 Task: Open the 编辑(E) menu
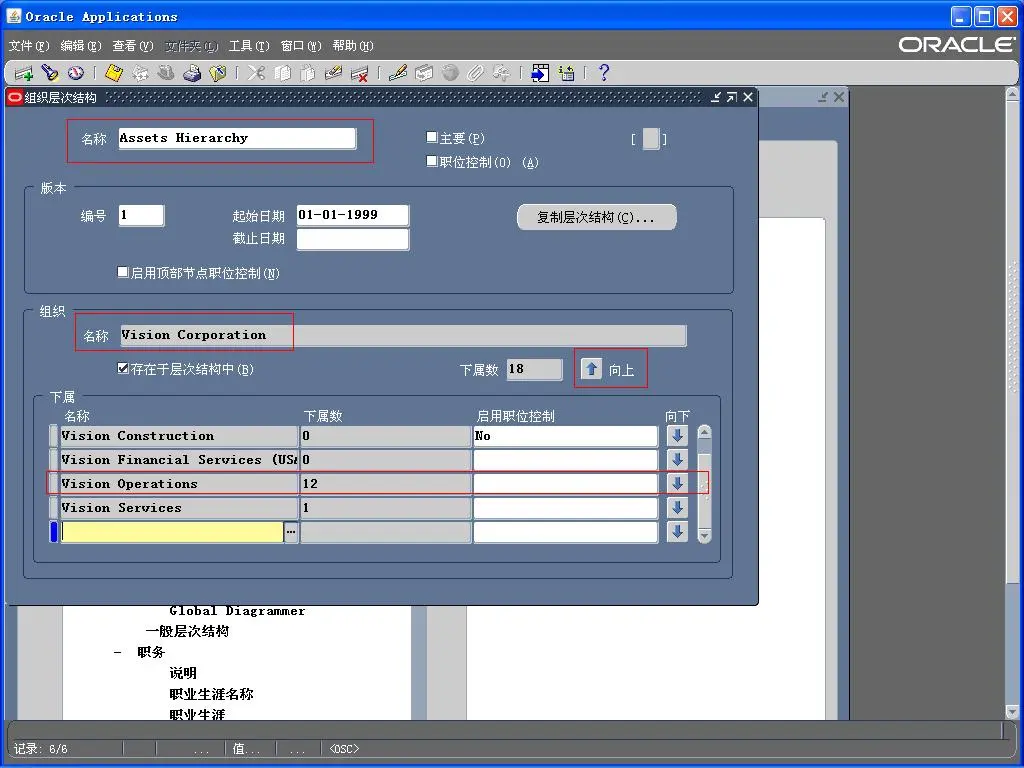81,46
